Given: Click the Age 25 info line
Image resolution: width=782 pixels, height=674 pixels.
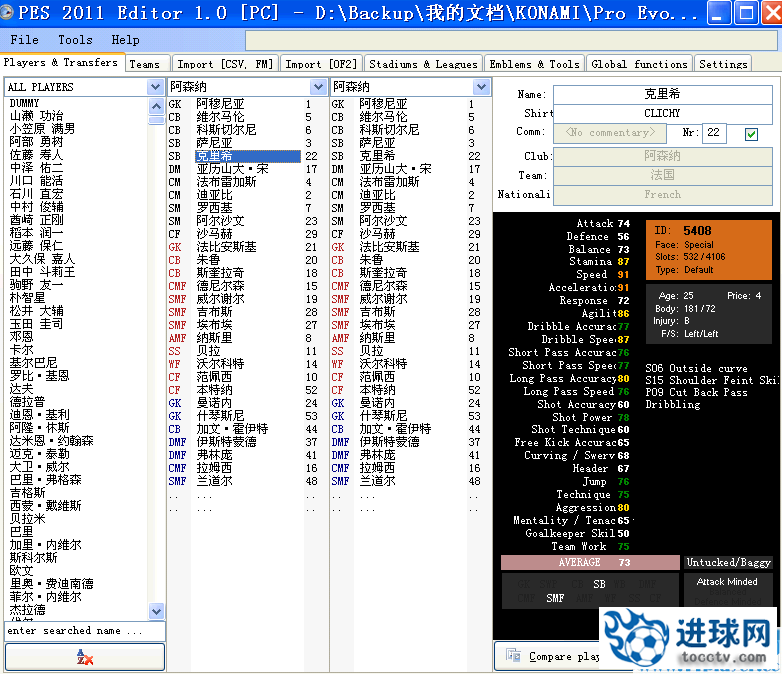Looking at the screenshot, I should click(676, 295).
